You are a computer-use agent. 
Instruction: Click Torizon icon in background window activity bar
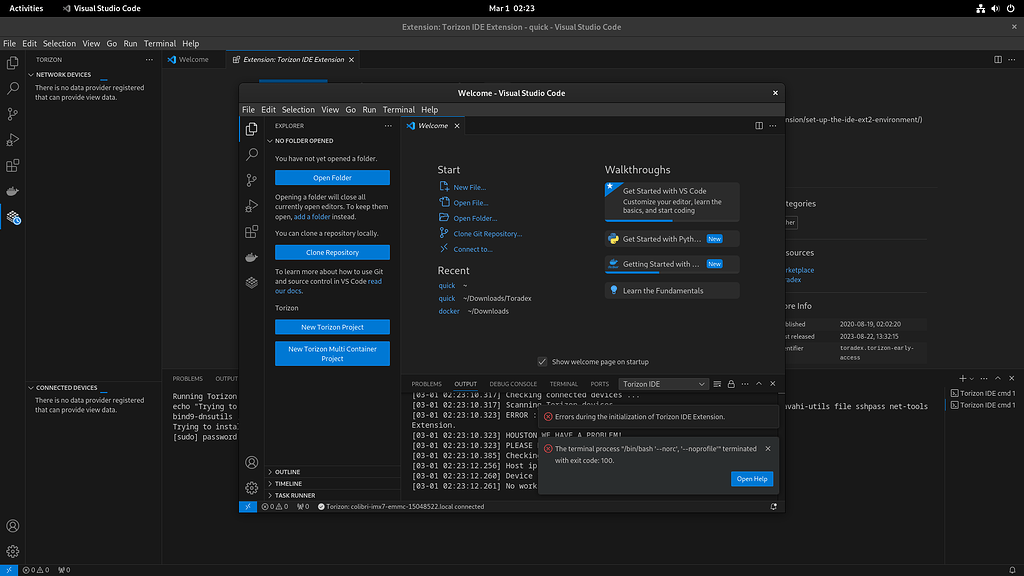13,217
